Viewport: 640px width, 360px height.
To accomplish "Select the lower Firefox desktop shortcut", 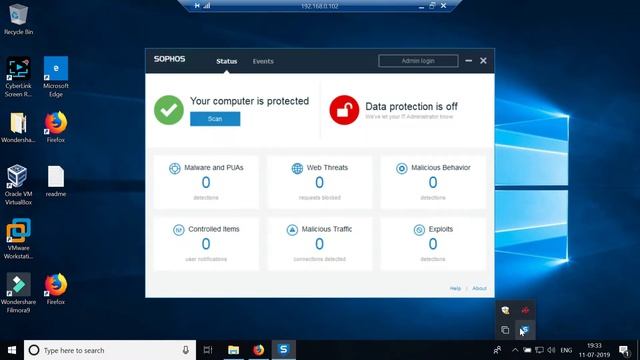I will click(x=56, y=289).
